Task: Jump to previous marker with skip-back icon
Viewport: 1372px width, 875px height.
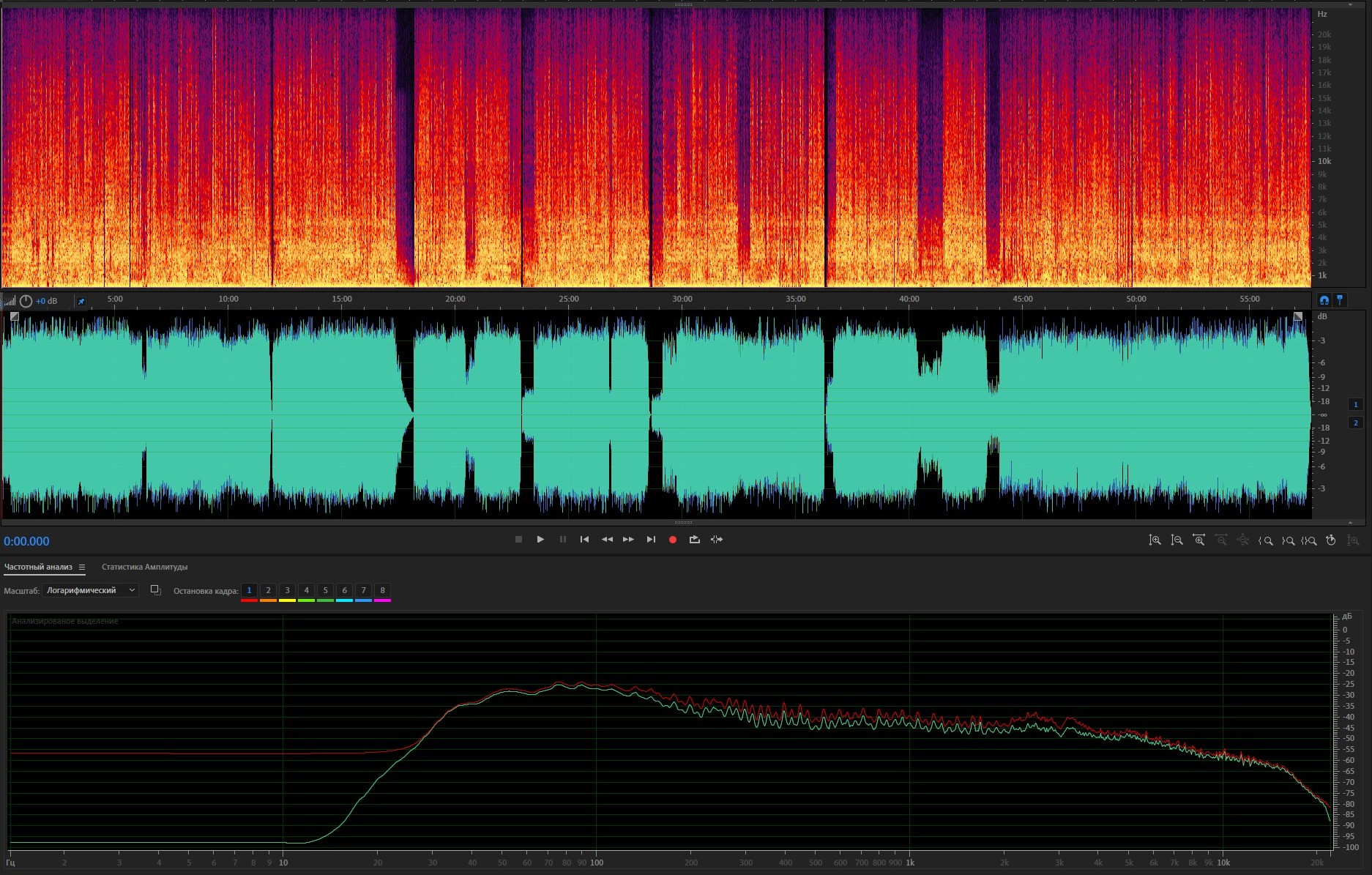Action: pos(584,540)
